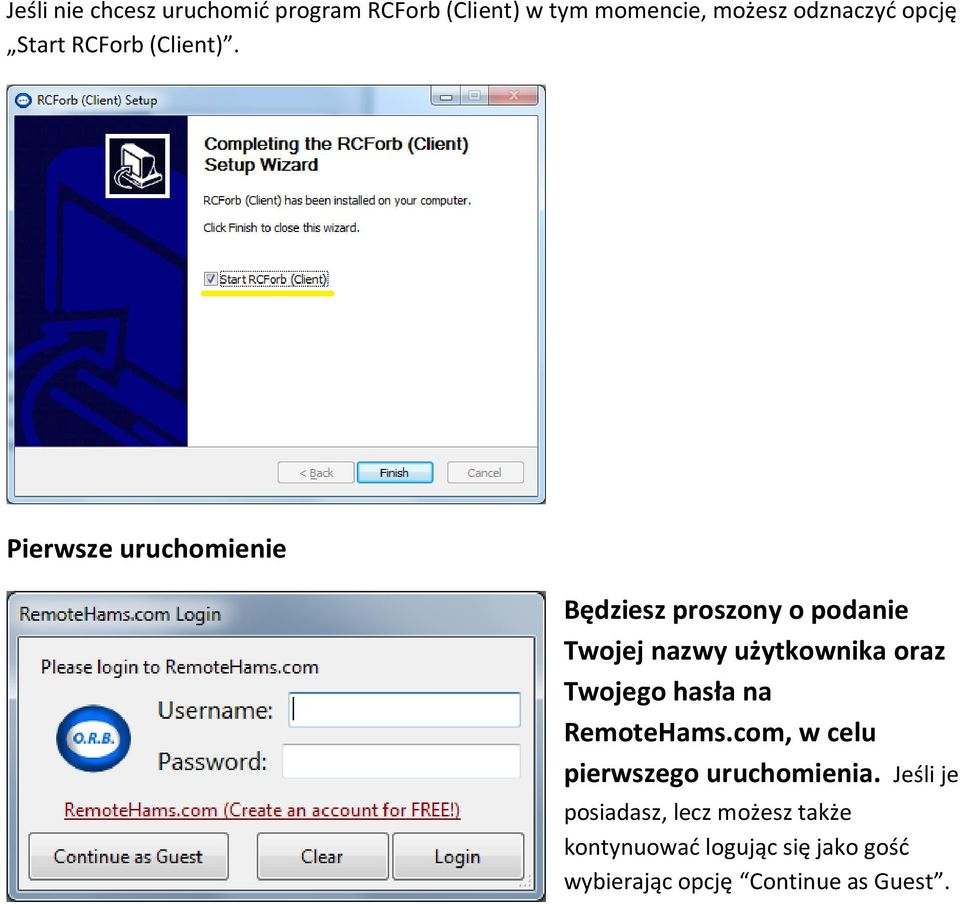Click the Cancel button in setup wizard
This screenshot has width=960, height=904.
click(x=485, y=473)
